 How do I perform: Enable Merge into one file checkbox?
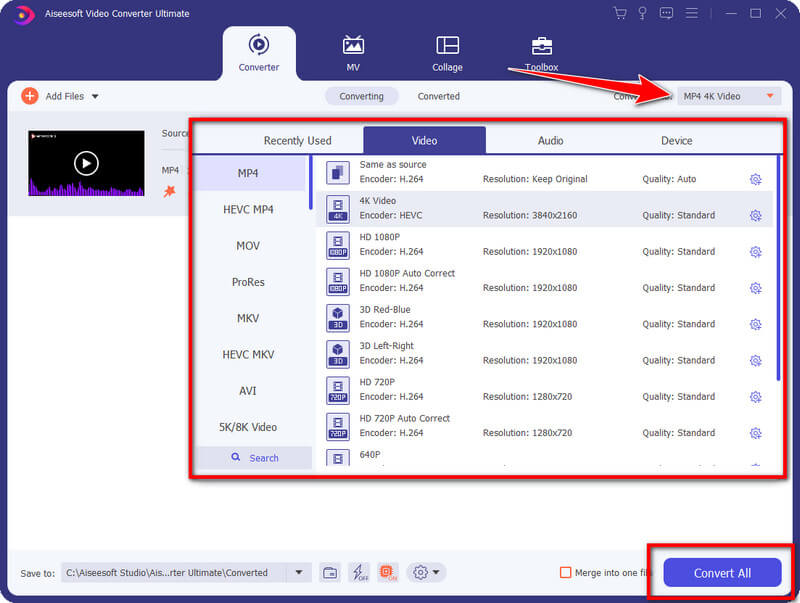(x=566, y=573)
